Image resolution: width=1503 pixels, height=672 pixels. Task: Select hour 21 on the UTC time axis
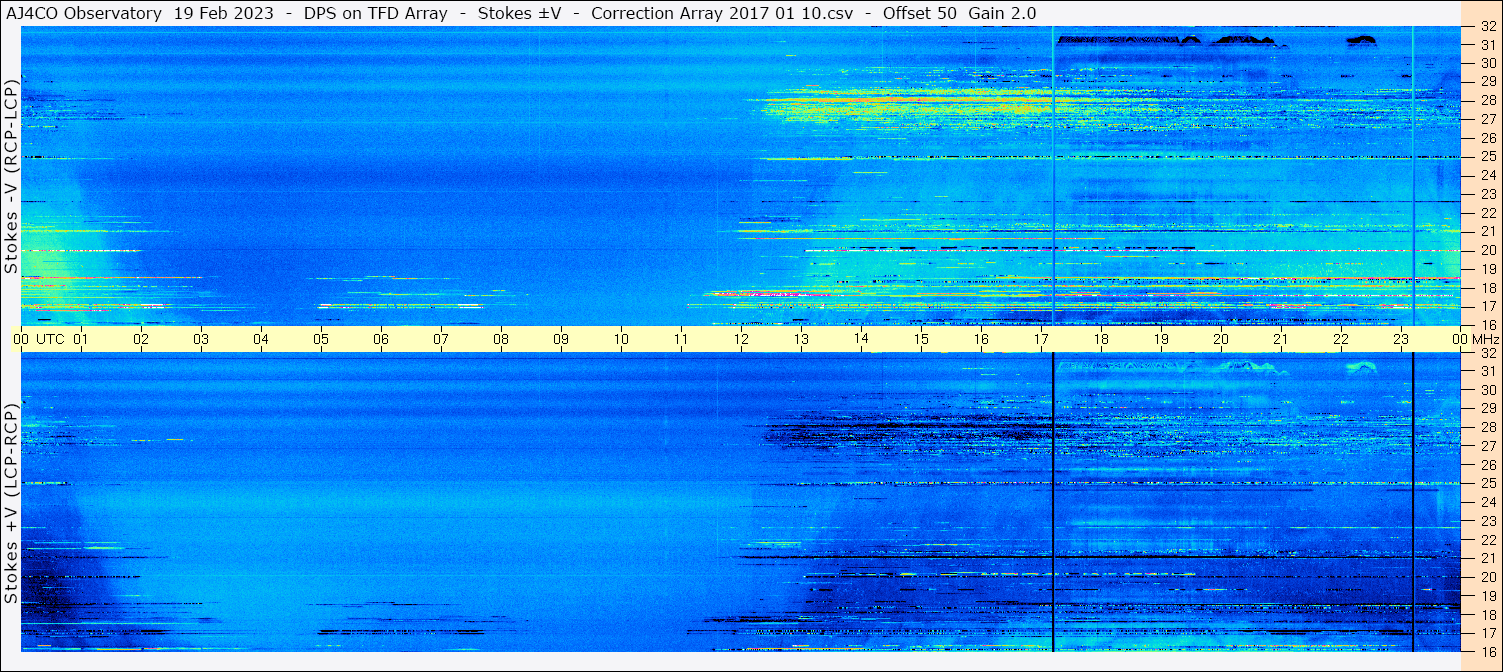[x=1281, y=339]
